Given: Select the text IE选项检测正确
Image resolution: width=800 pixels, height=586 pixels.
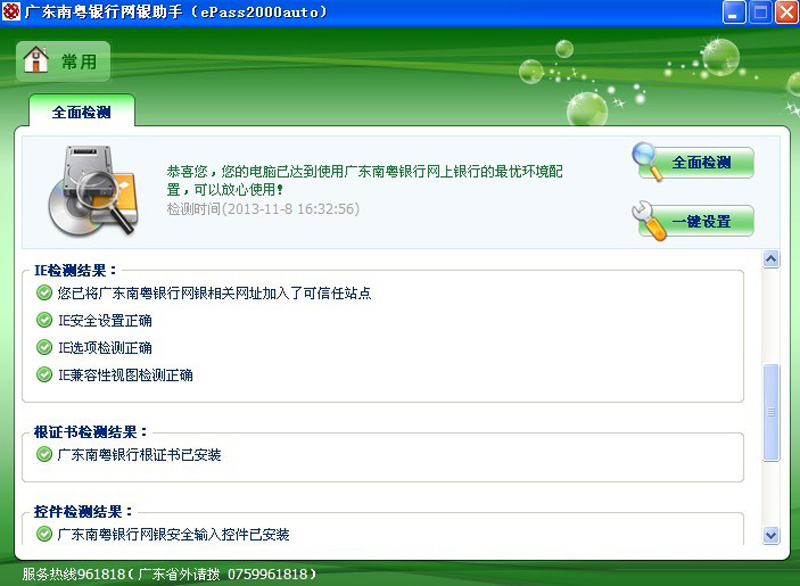Looking at the screenshot, I should (x=105, y=348).
